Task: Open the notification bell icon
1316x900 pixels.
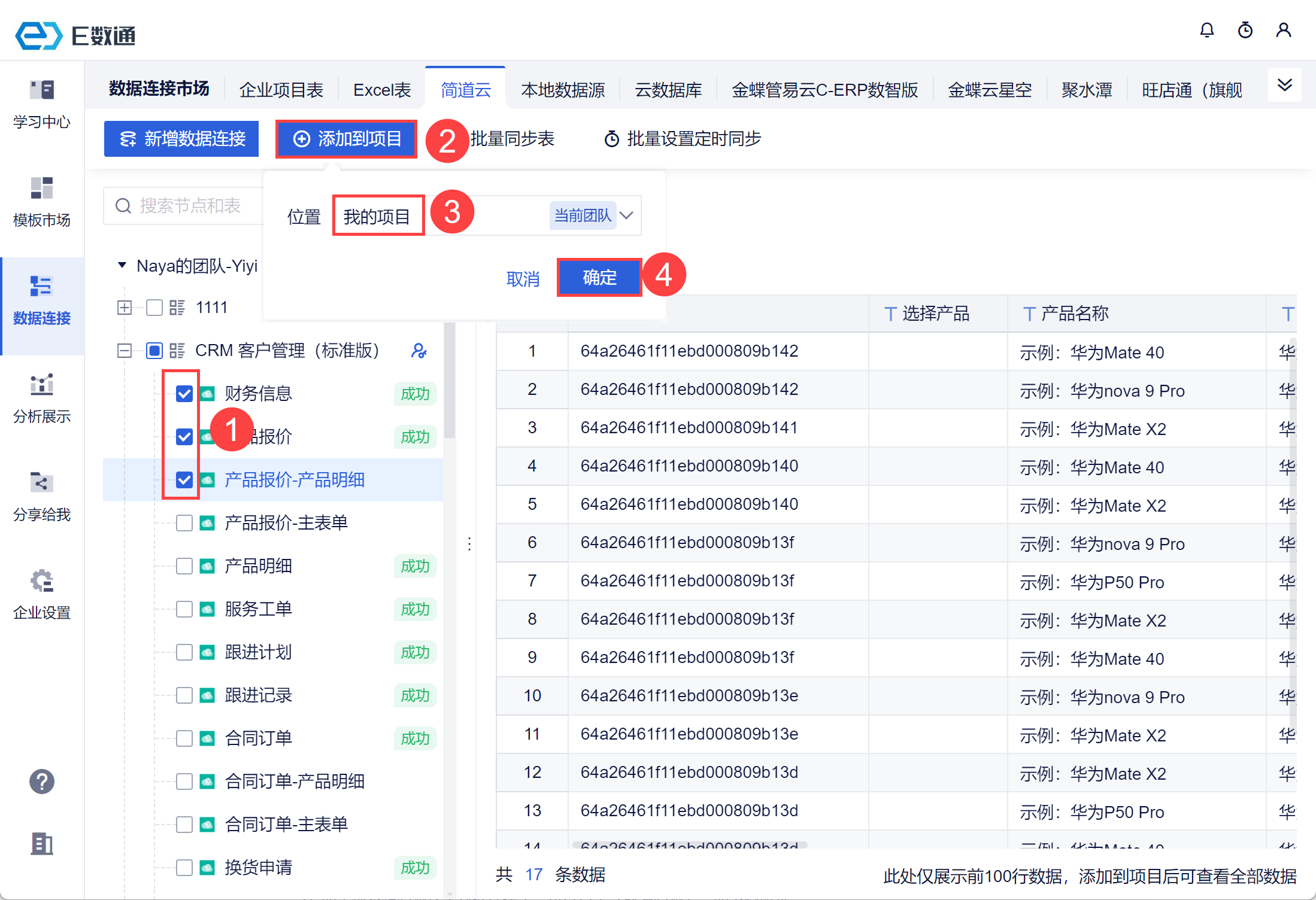Action: (x=1206, y=31)
